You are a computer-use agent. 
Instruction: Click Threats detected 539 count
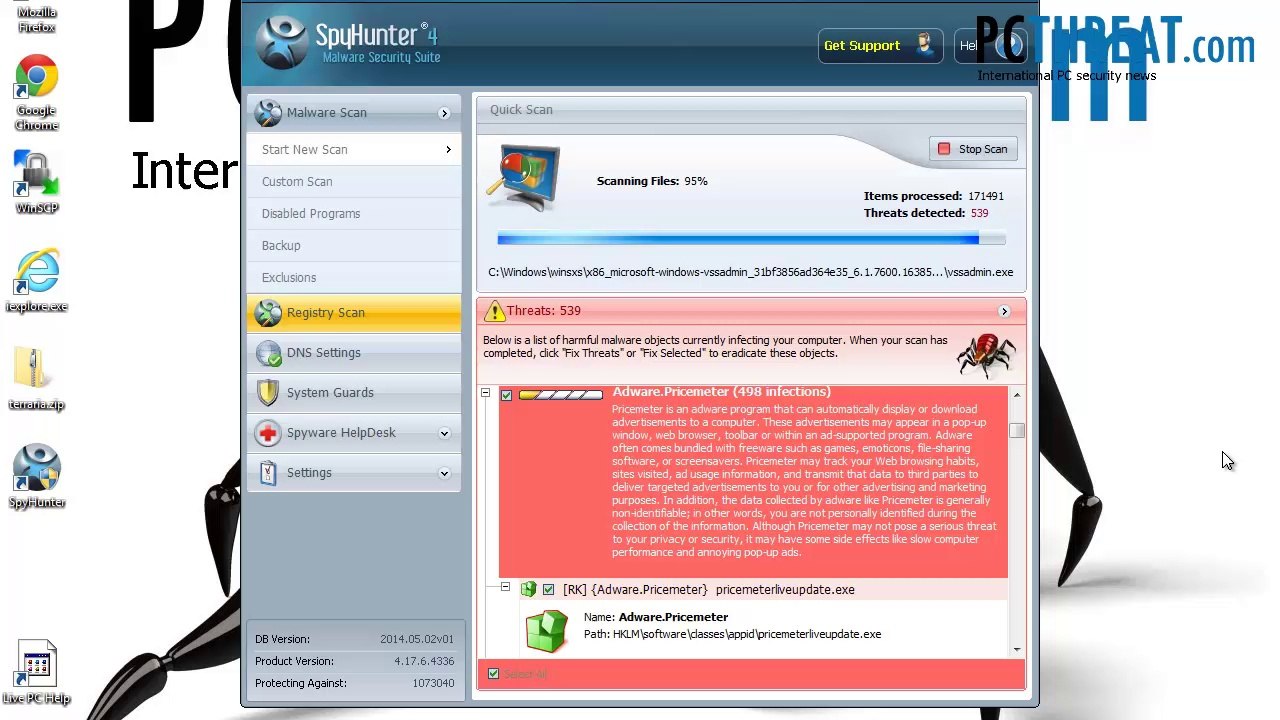click(x=979, y=213)
